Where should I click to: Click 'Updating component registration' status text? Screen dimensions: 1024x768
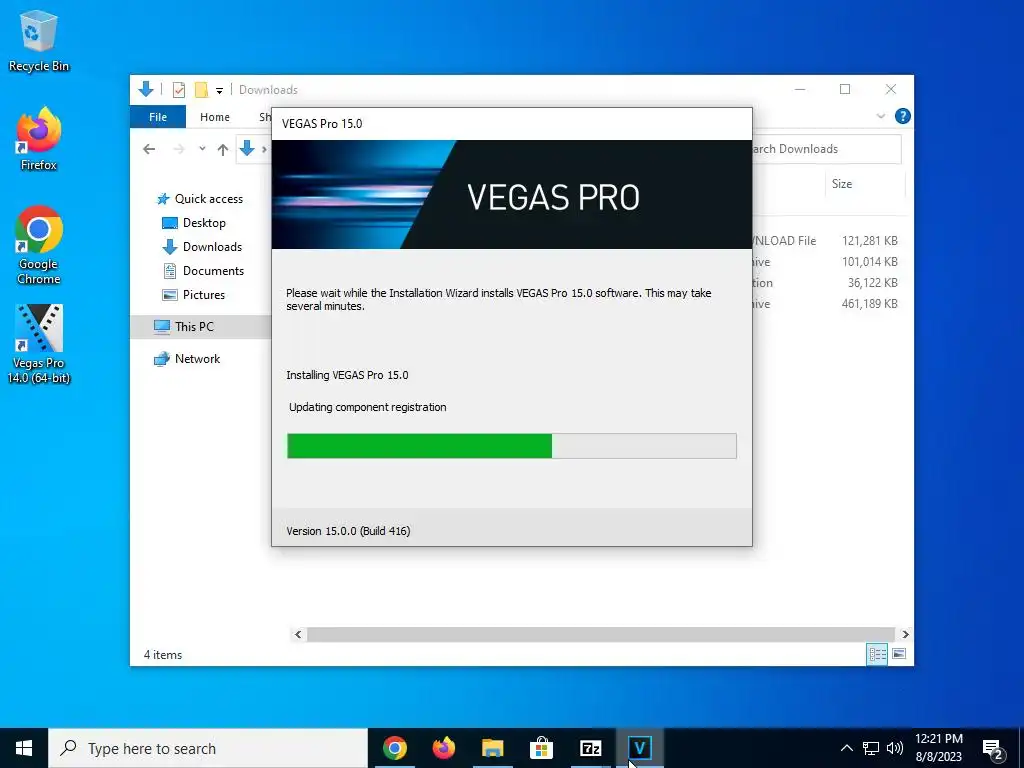point(368,407)
